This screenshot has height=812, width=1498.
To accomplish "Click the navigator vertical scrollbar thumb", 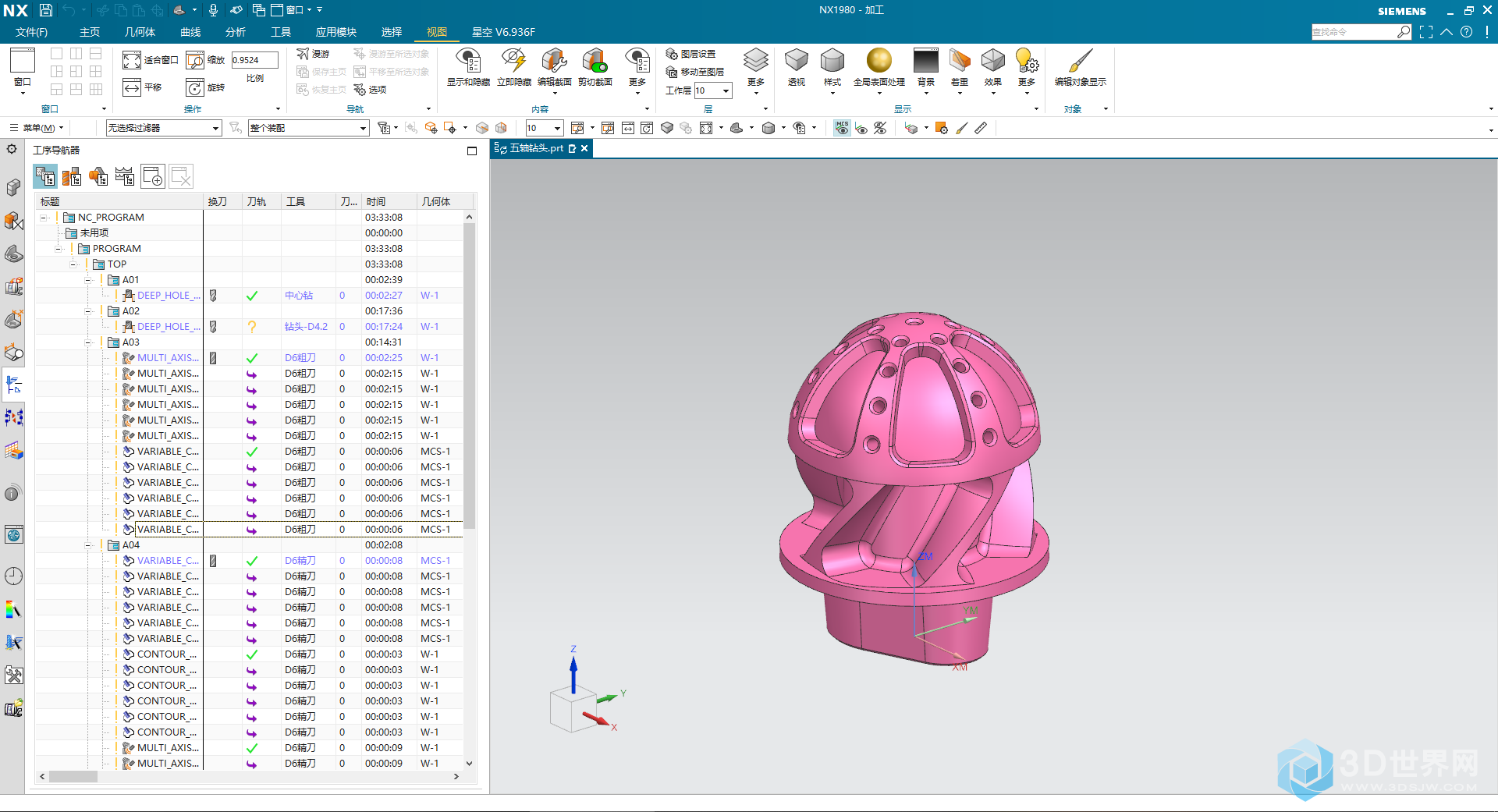I will [469, 375].
